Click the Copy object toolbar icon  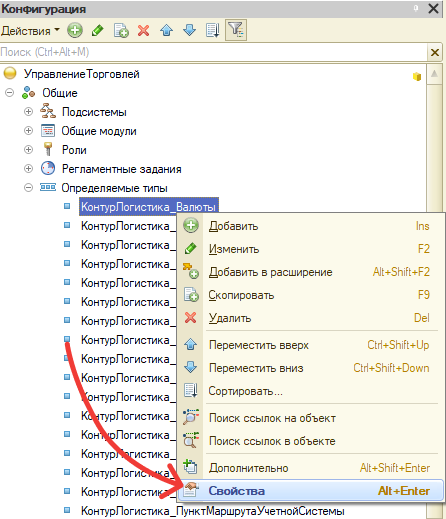121,30
